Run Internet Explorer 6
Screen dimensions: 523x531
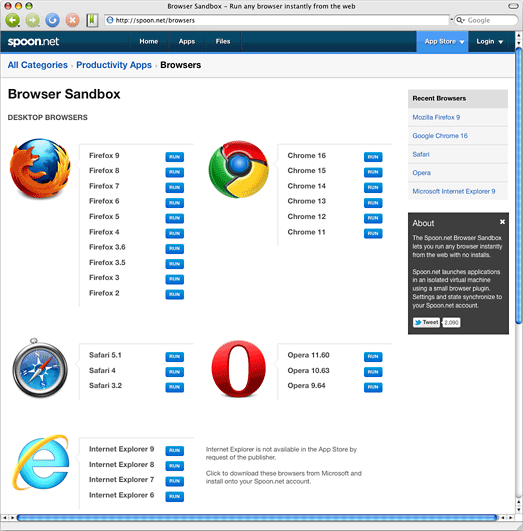click(174, 496)
